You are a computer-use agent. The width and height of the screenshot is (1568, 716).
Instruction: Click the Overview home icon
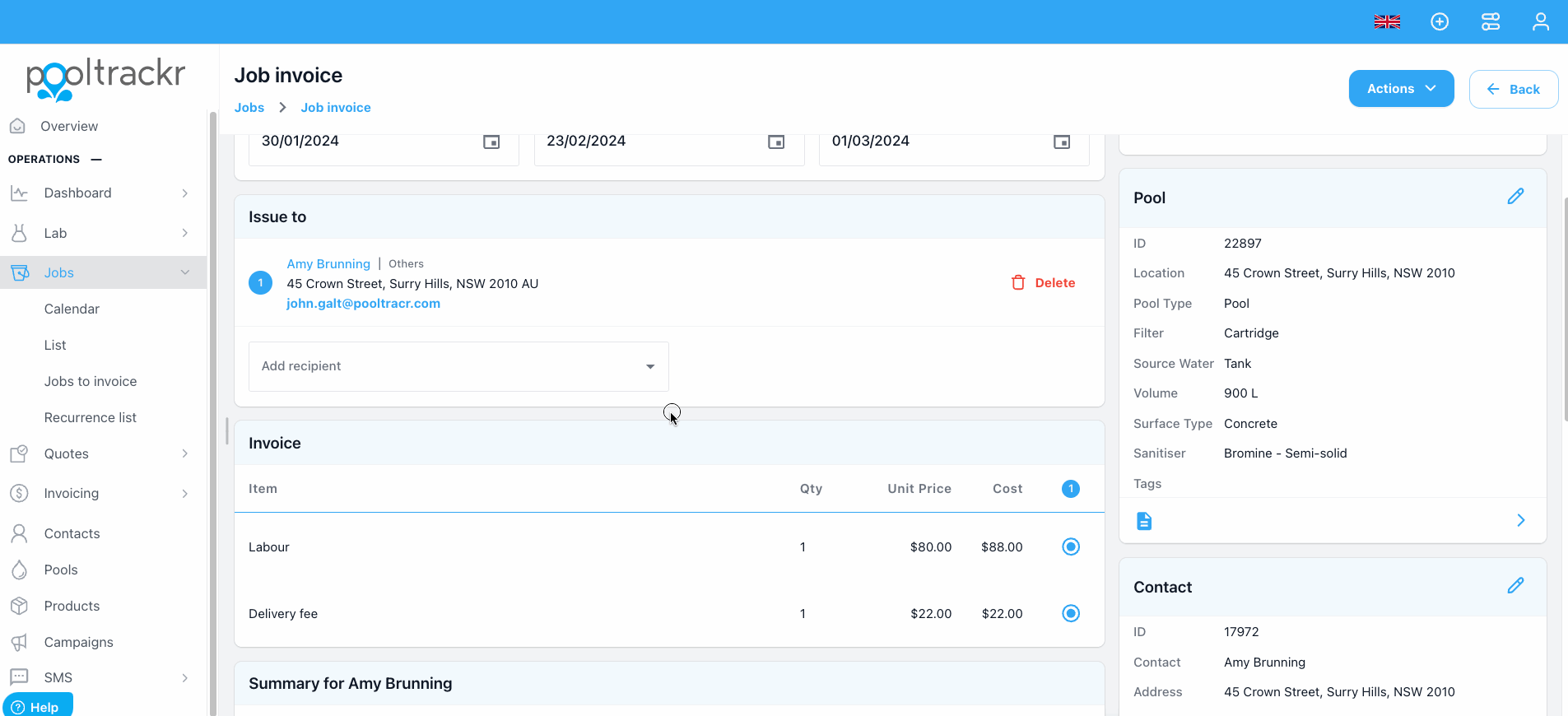[17, 126]
